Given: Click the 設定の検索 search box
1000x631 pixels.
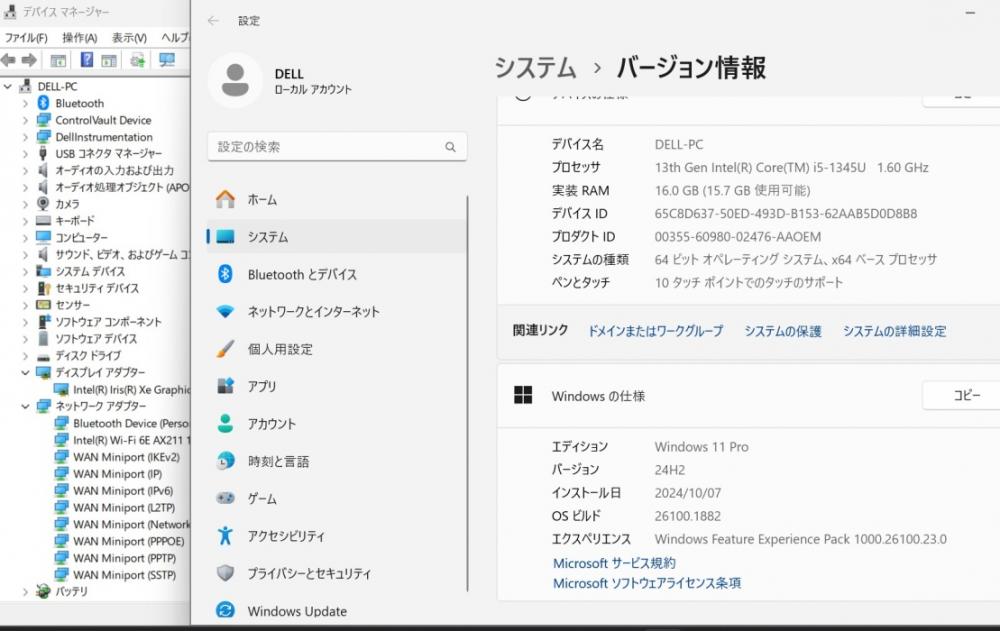Looking at the screenshot, I should [x=337, y=147].
